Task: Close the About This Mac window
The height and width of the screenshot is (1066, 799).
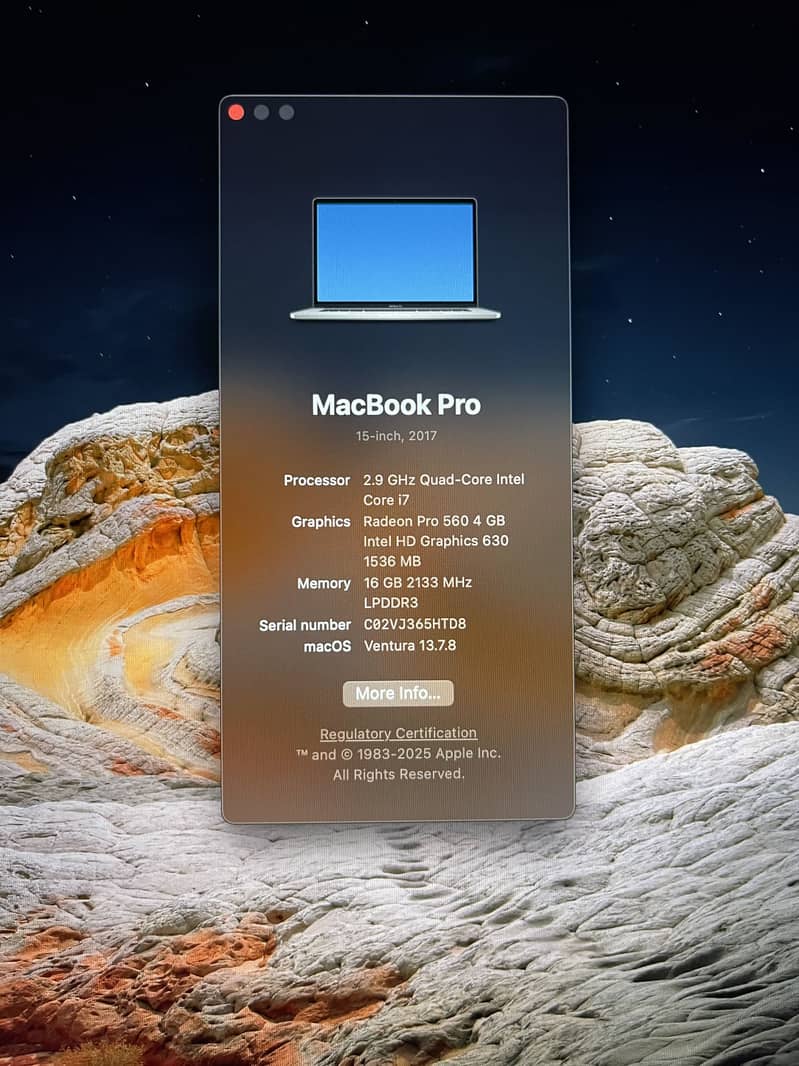Action: pyautogui.click(x=236, y=112)
